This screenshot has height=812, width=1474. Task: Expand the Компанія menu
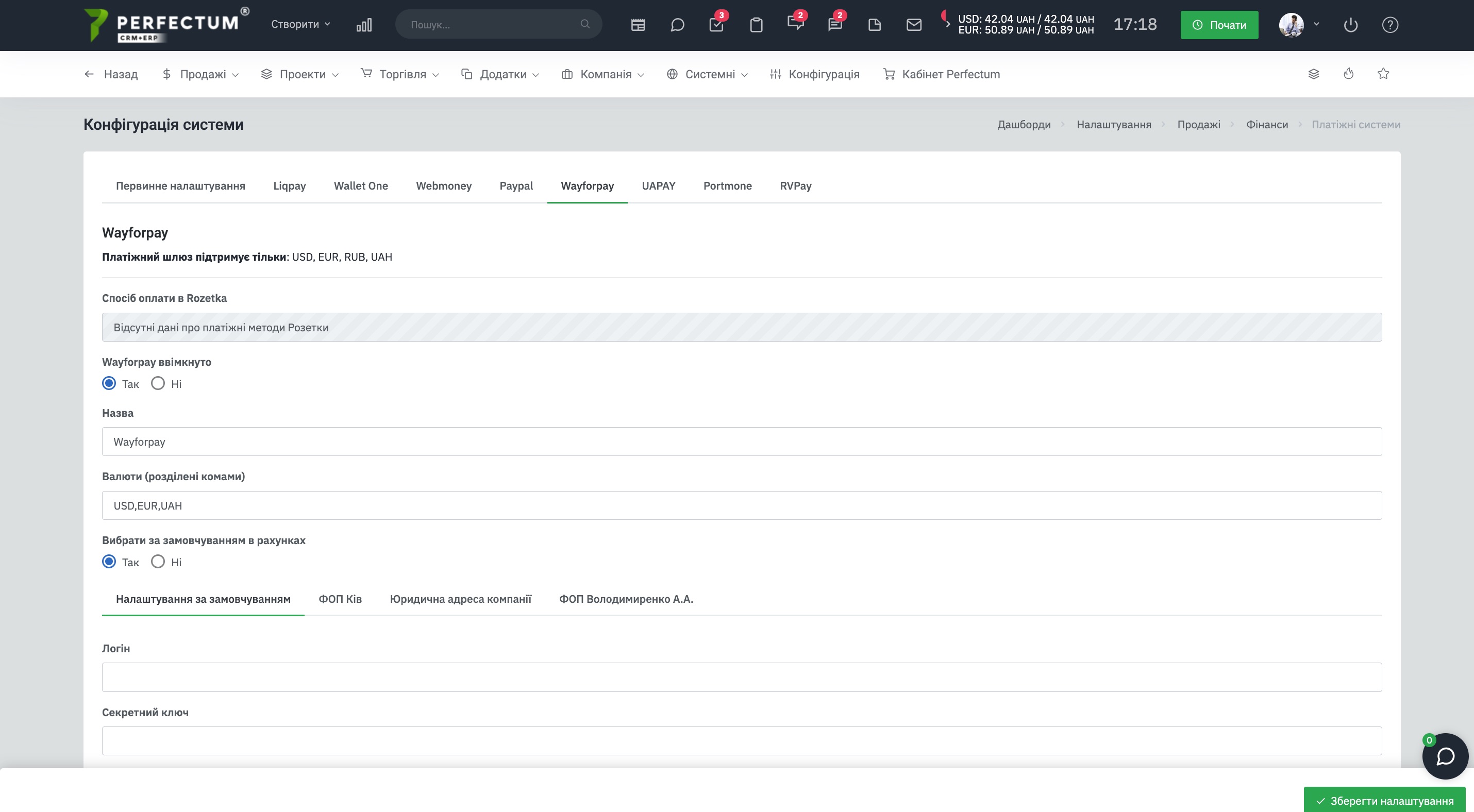click(x=603, y=74)
